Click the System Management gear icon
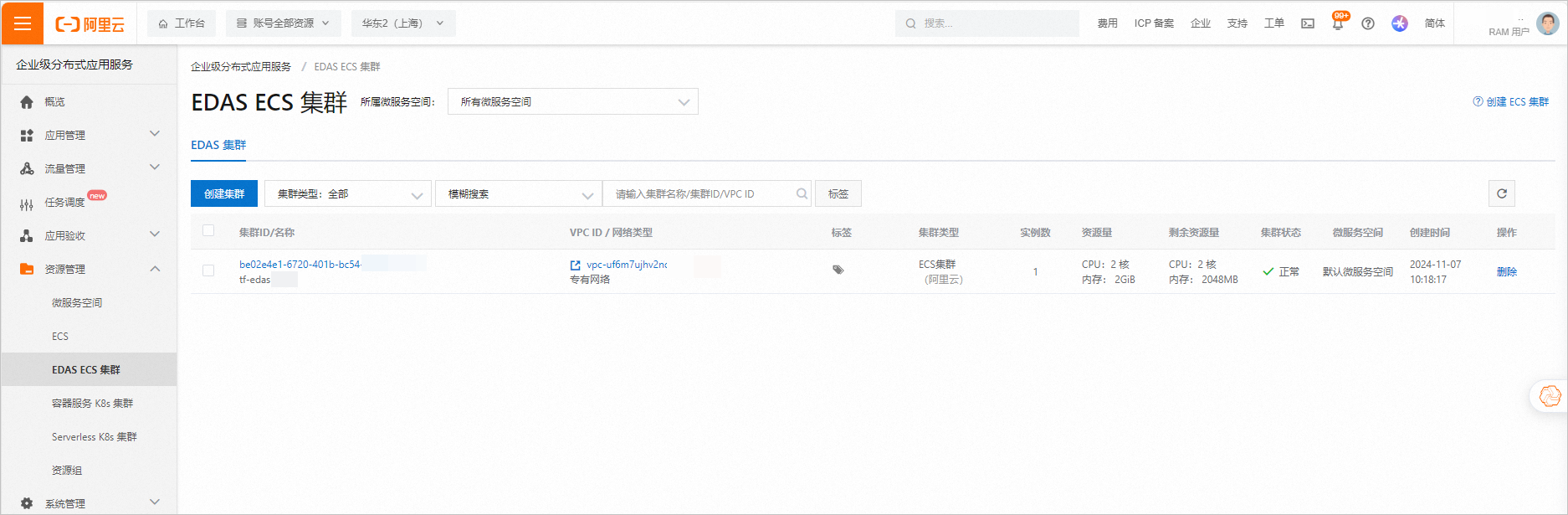Screen dimensions: 1568x515 click(27, 503)
